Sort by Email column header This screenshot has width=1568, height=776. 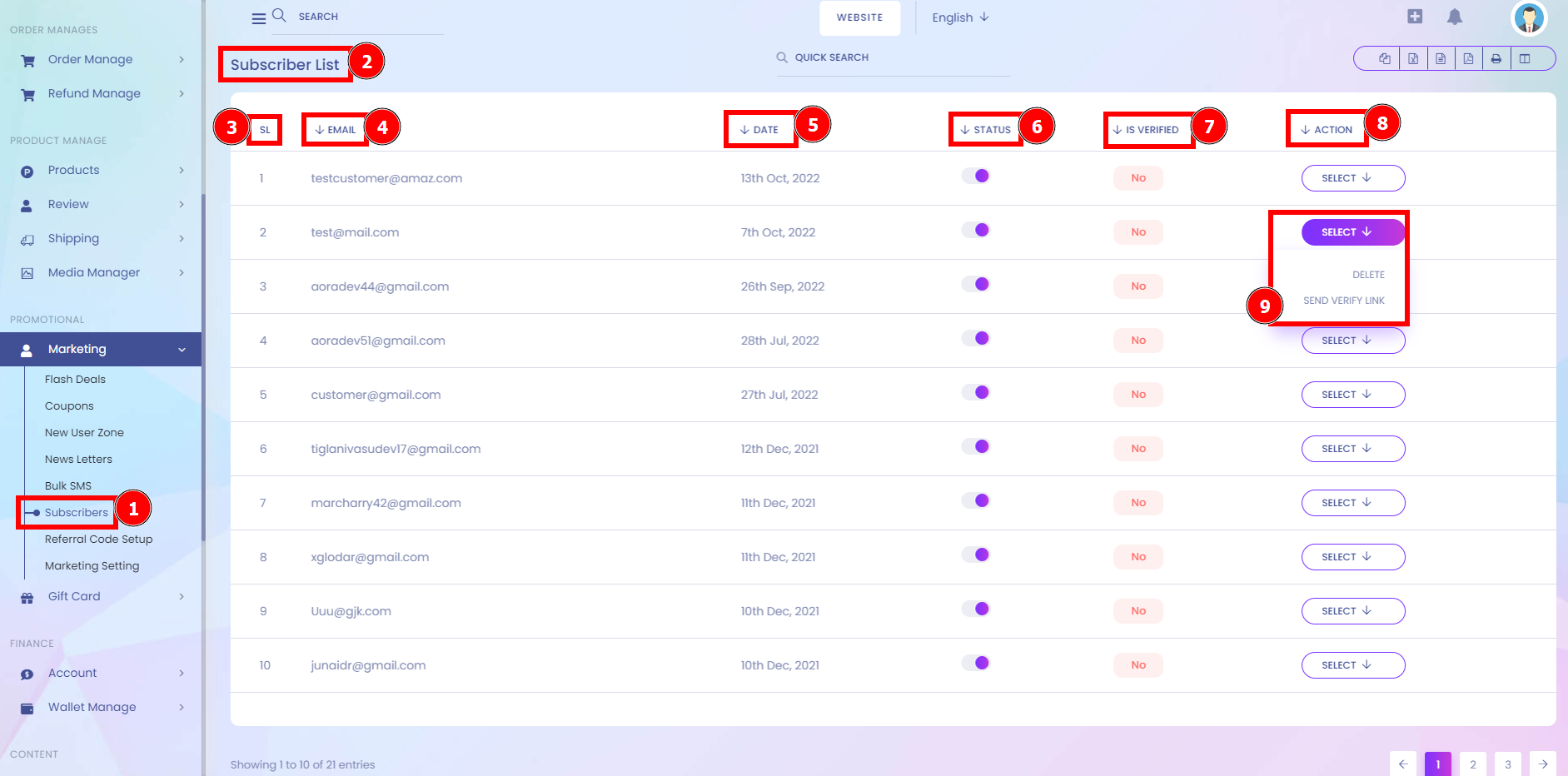coord(335,130)
